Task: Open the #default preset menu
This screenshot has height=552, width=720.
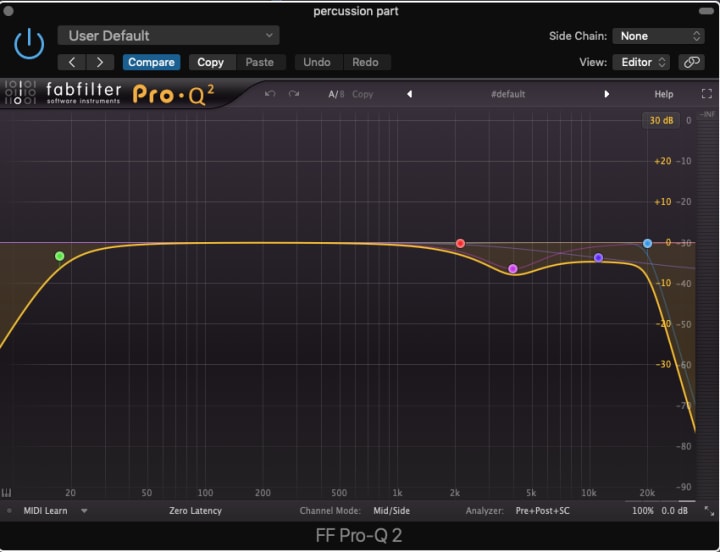Action: pyautogui.click(x=508, y=94)
